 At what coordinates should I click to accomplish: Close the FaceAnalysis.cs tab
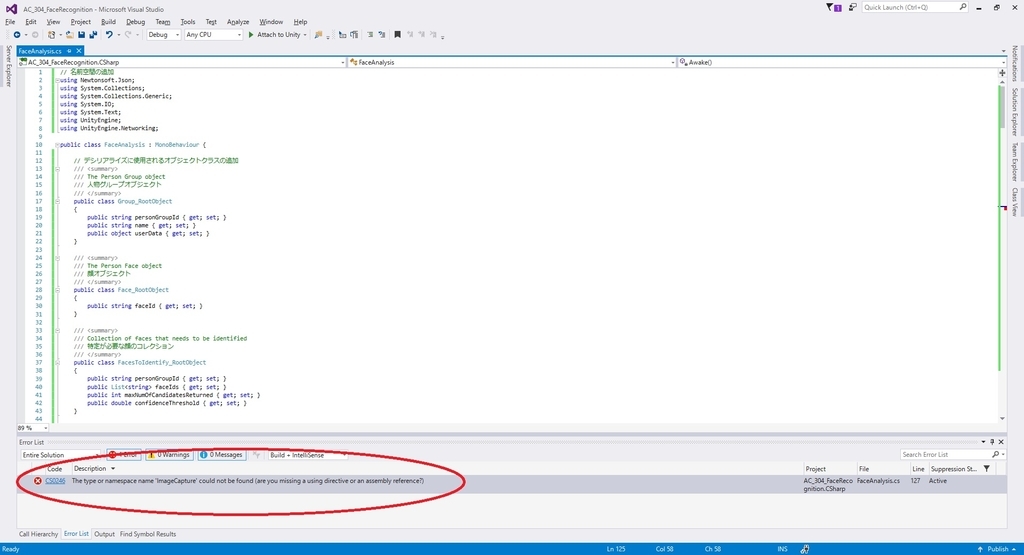[79, 51]
